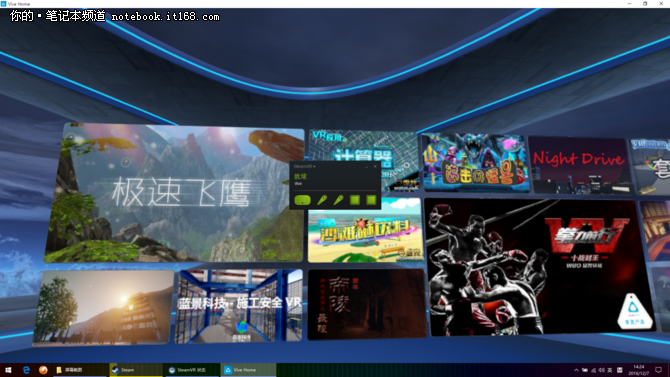Open the VR 计算器 app tile
Screen dimensions: 670x377
pyautogui.click(x=363, y=159)
